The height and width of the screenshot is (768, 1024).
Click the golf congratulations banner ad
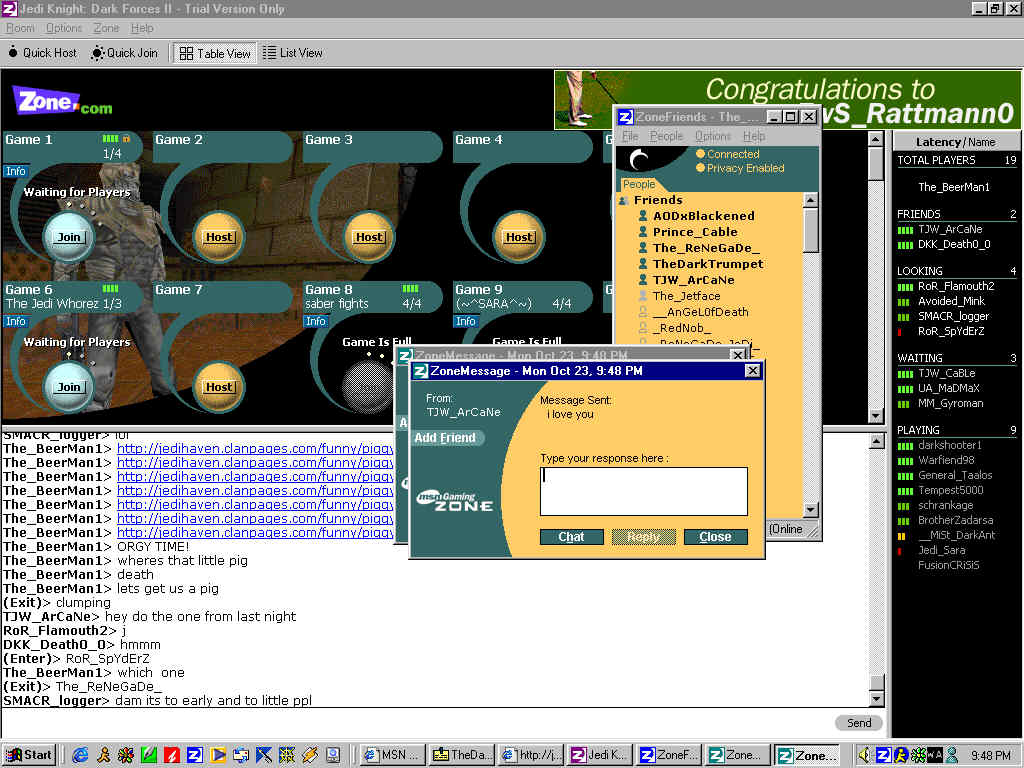pyautogui.click(x=788, y=100)
